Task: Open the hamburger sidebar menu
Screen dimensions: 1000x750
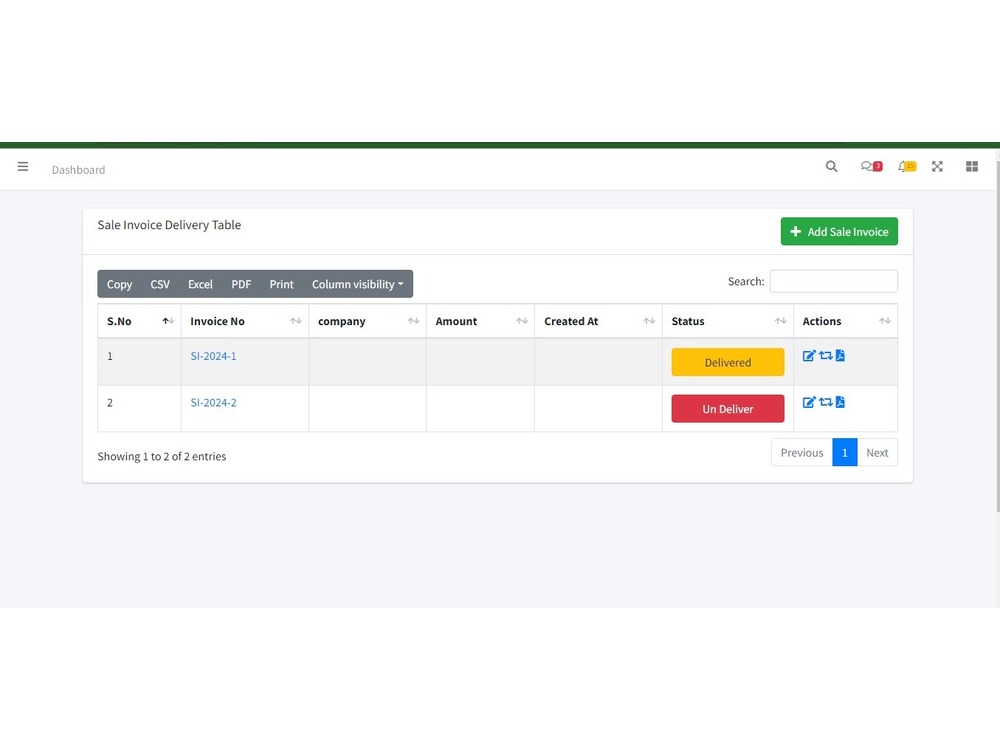Action: (x=23, y=166)
